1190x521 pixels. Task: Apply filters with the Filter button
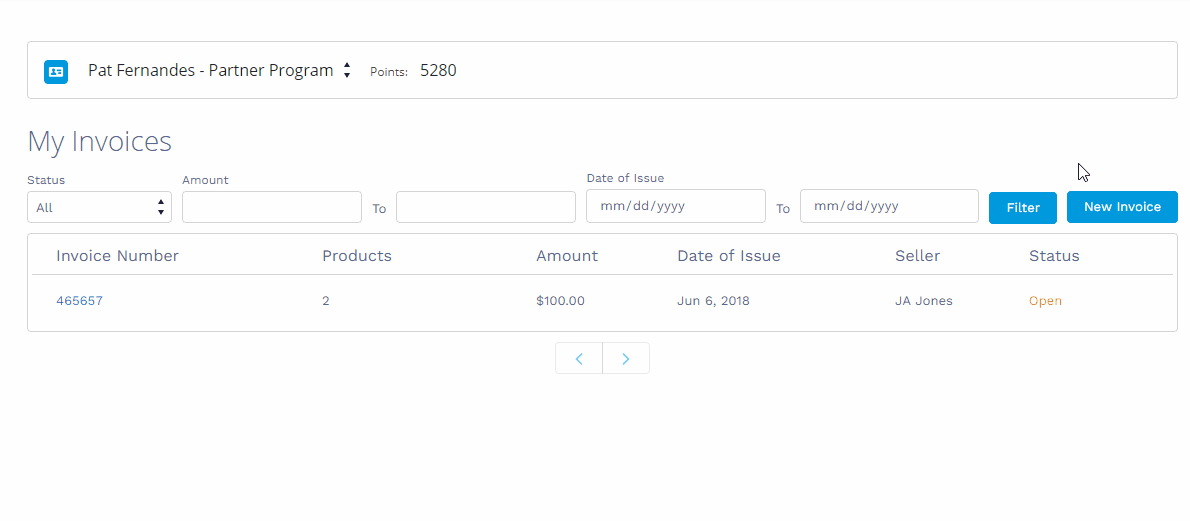point(1023,207)
